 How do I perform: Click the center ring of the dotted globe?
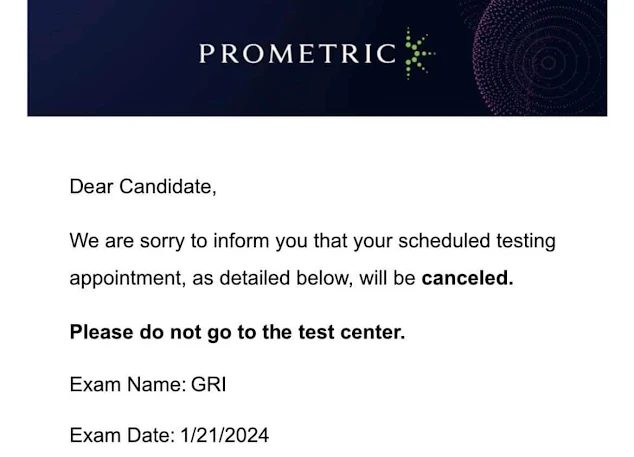(548, 63)
